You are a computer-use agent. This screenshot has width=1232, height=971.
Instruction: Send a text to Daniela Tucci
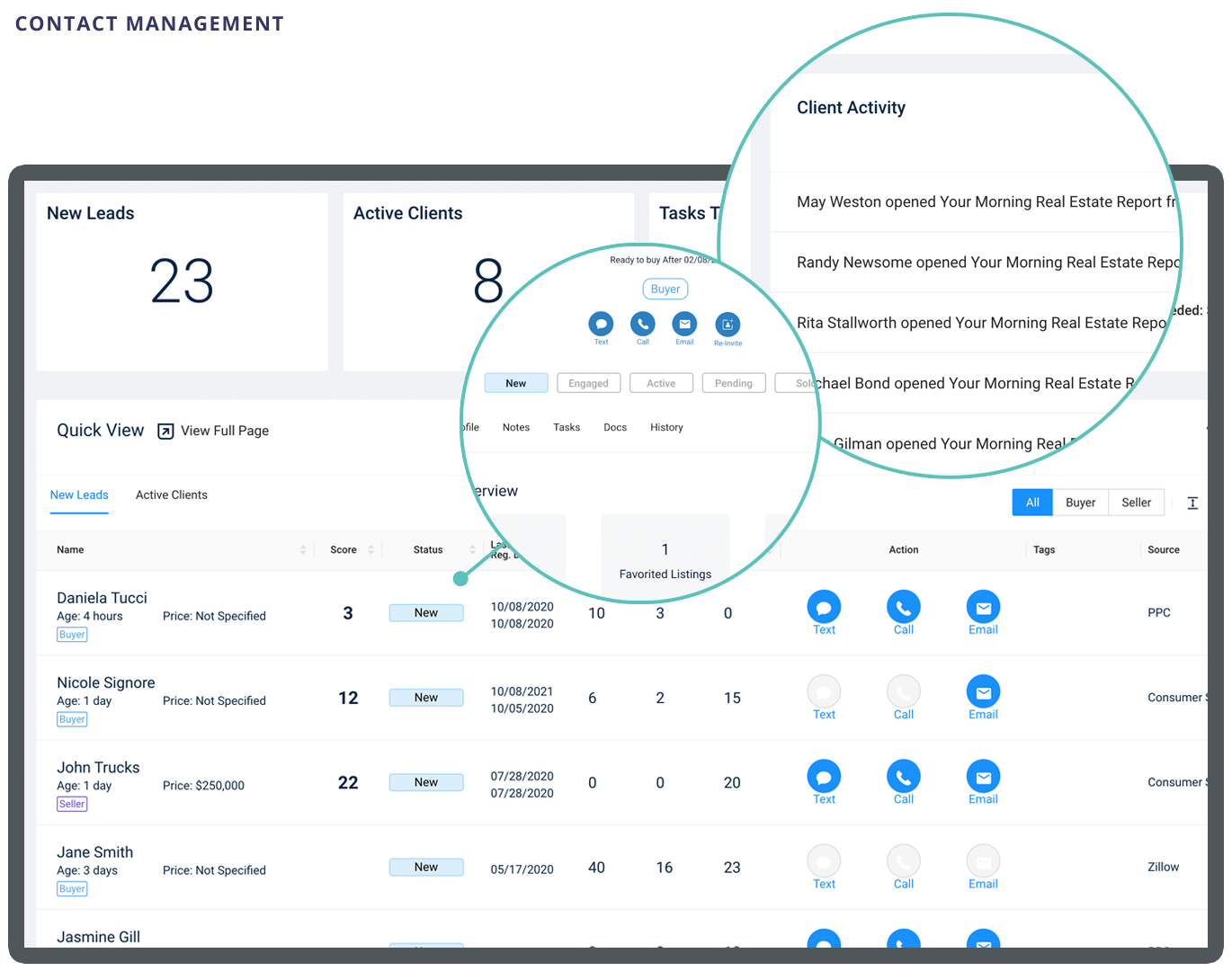pyautogui.click(x=824, y=608)
